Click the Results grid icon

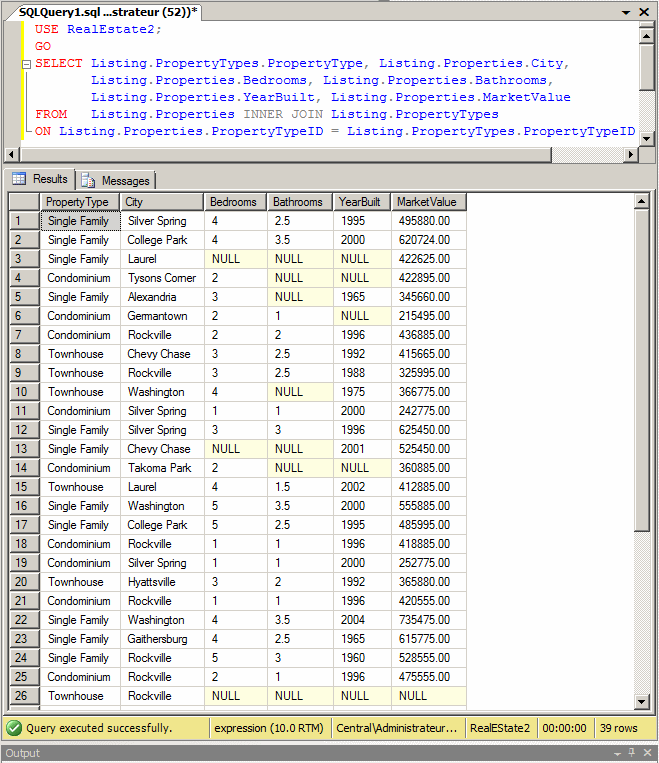click(x=19, y=179)
